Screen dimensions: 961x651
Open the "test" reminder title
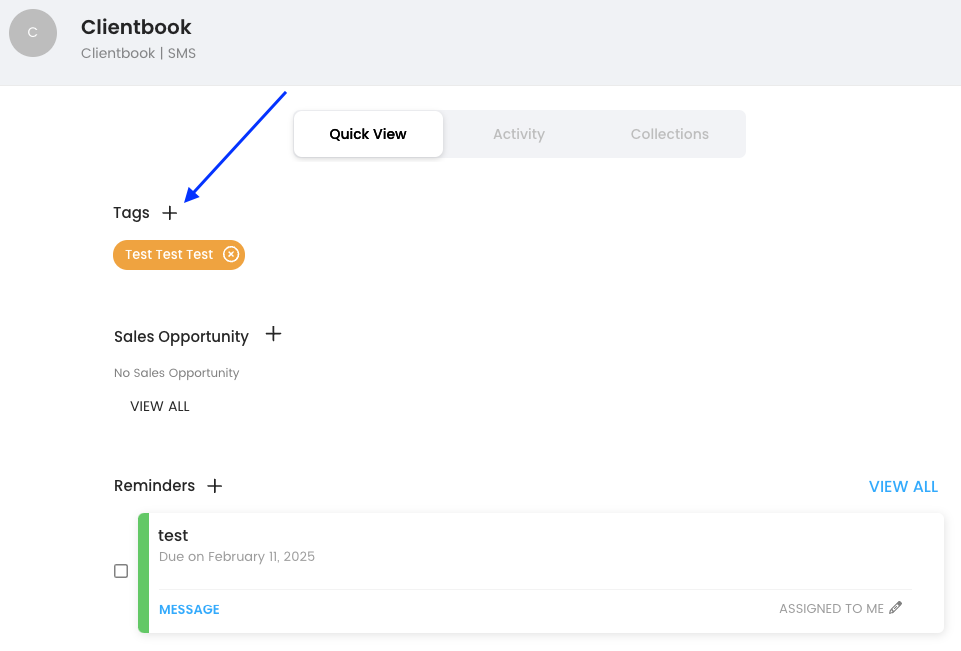pos(173,536)
